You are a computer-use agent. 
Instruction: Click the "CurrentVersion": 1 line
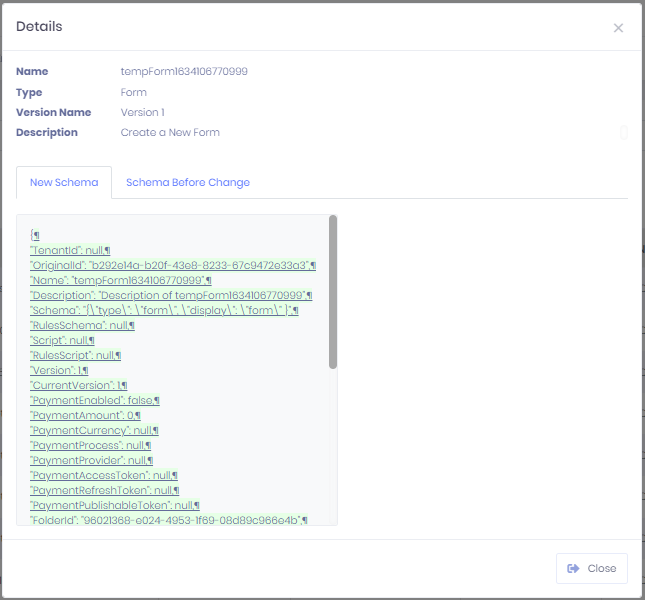[78, 385]
